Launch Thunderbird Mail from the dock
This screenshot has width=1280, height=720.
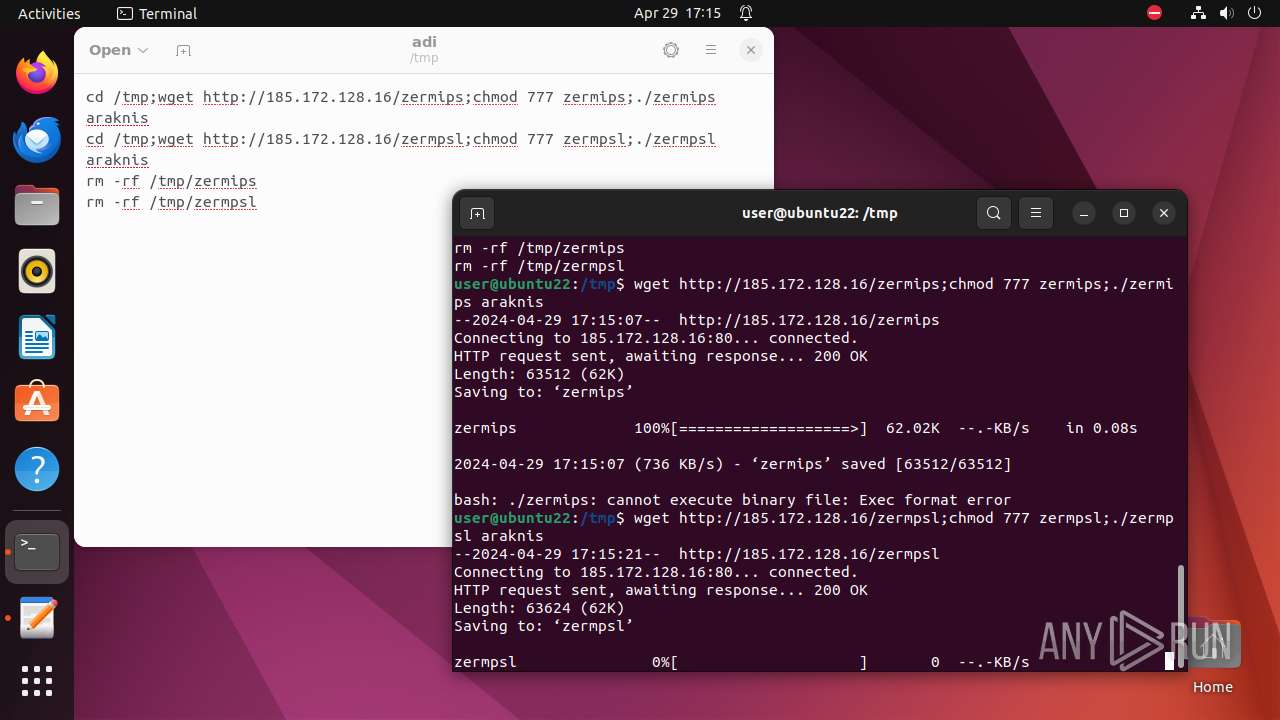(x=37, y=139)
